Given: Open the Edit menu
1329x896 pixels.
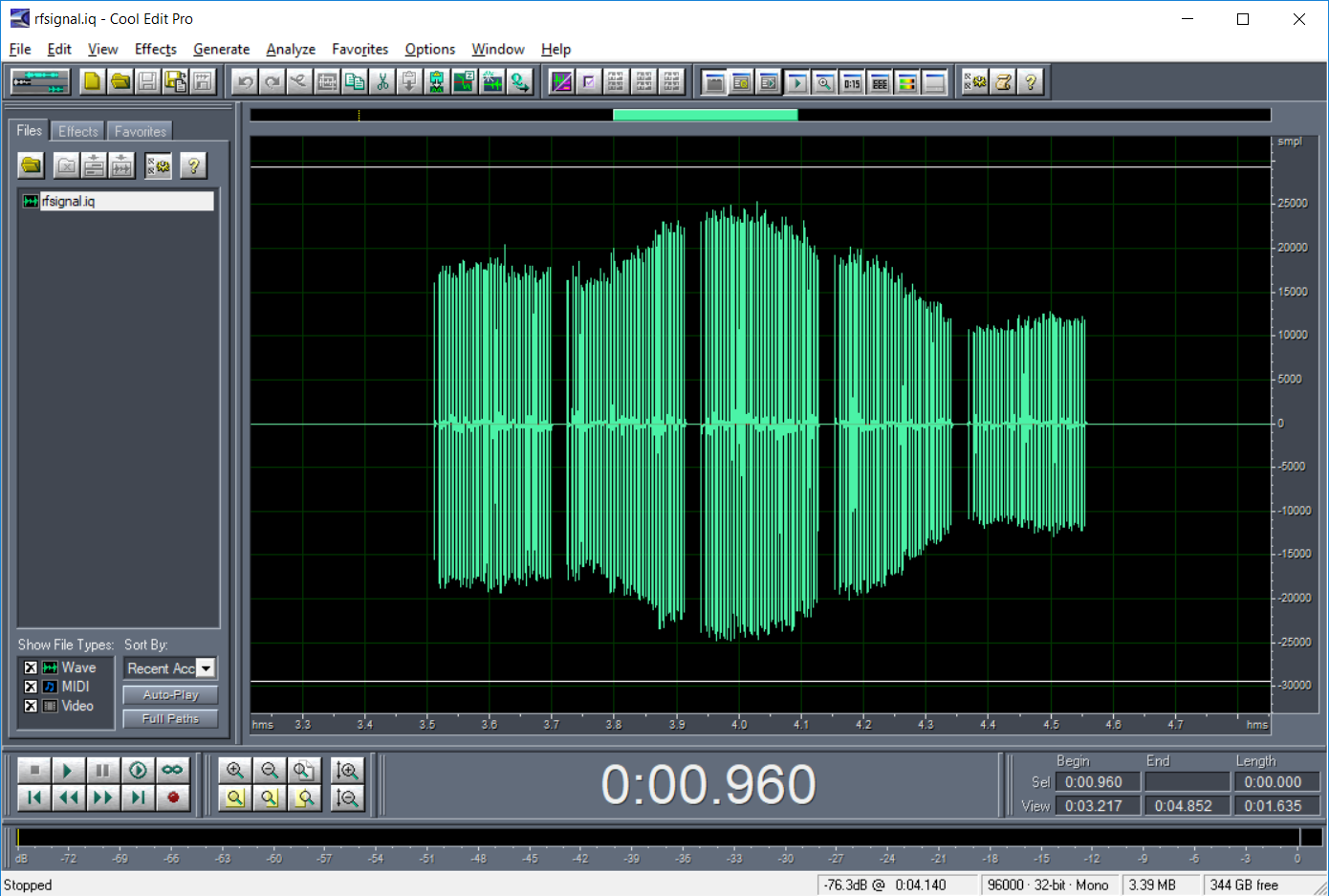Looking at the screenshot, I should [x=59, y=49].
